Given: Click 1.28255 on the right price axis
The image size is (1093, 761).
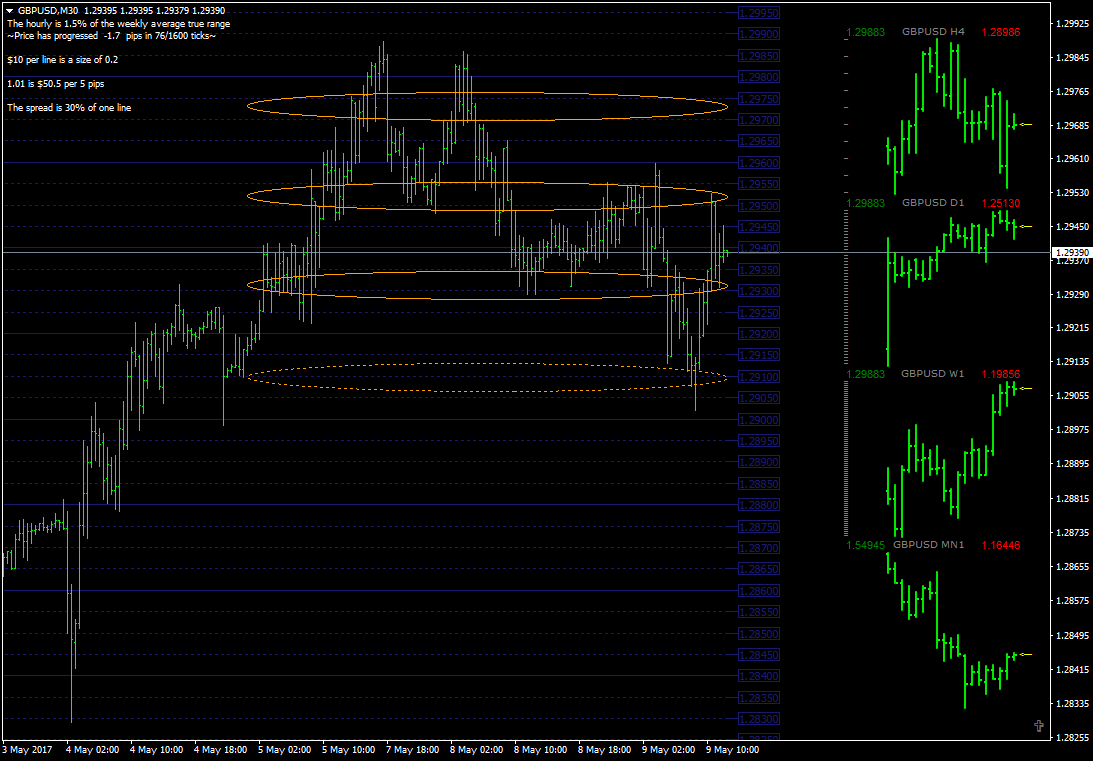Looking at the screenshot, I should [x=1072, y=737].
